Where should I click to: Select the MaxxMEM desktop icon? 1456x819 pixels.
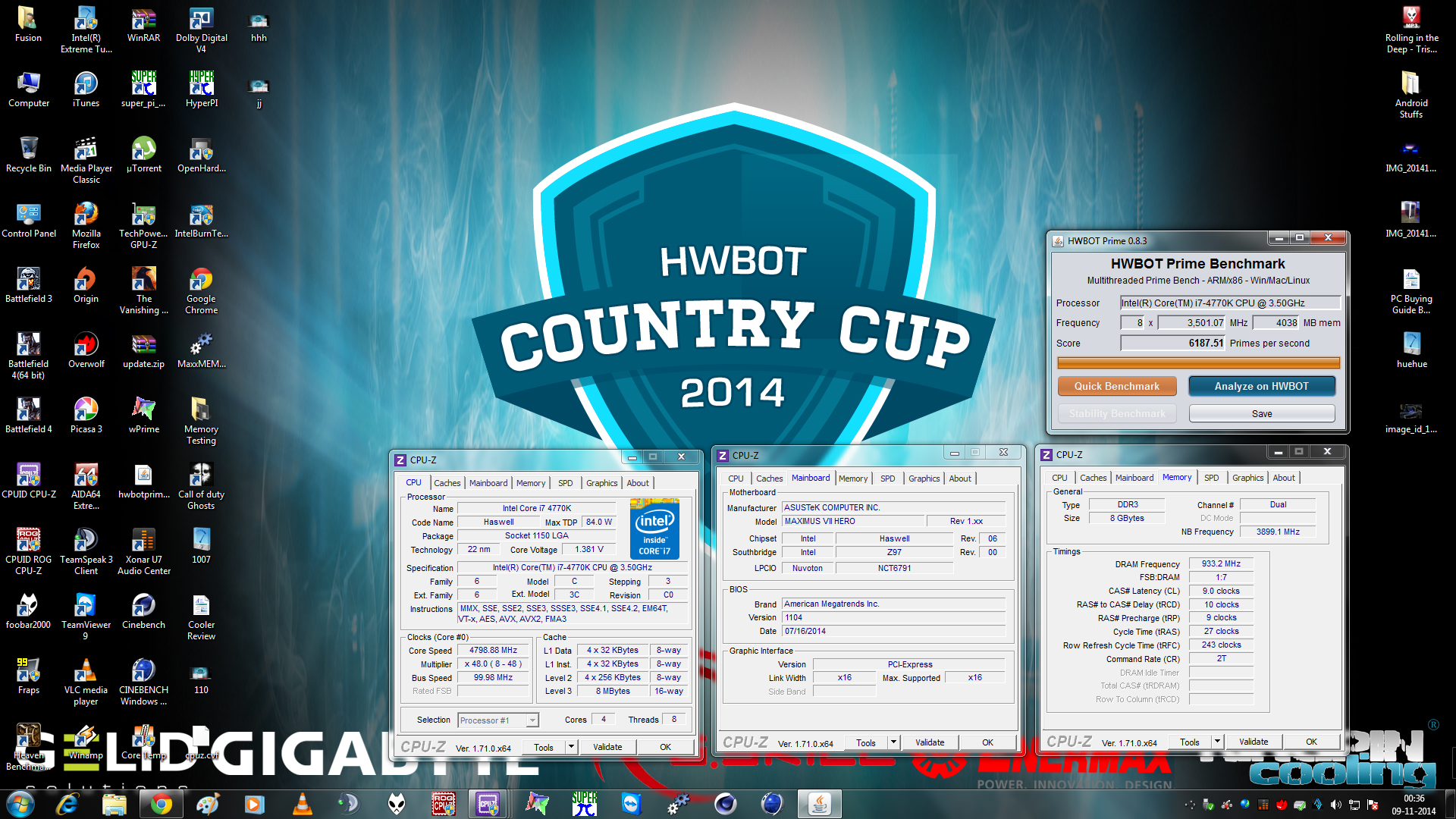(201, 350)
